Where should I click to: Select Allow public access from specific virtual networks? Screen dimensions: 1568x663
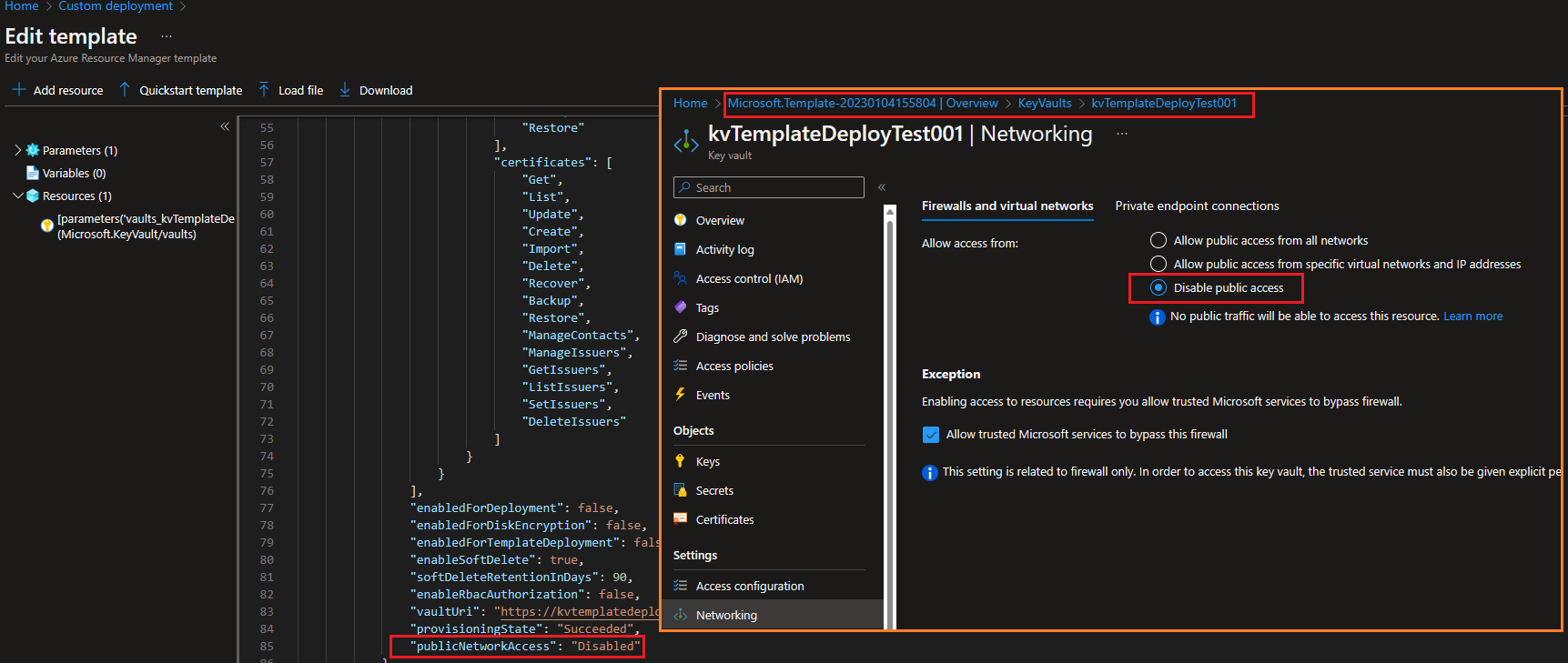click(1158, 264)
